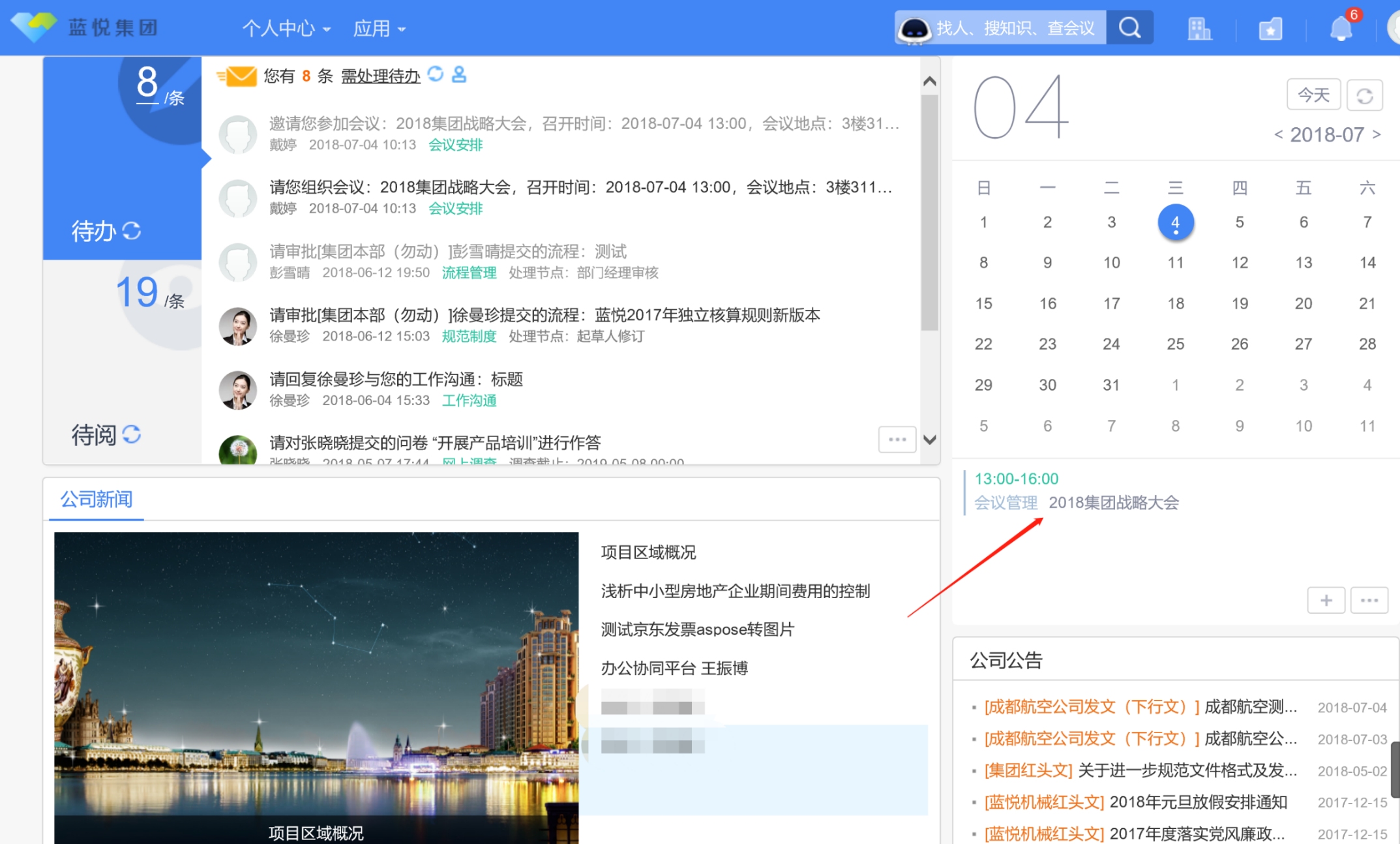
Task: Click the person icon beside 需处理待办
Action: tap(459, 74)
